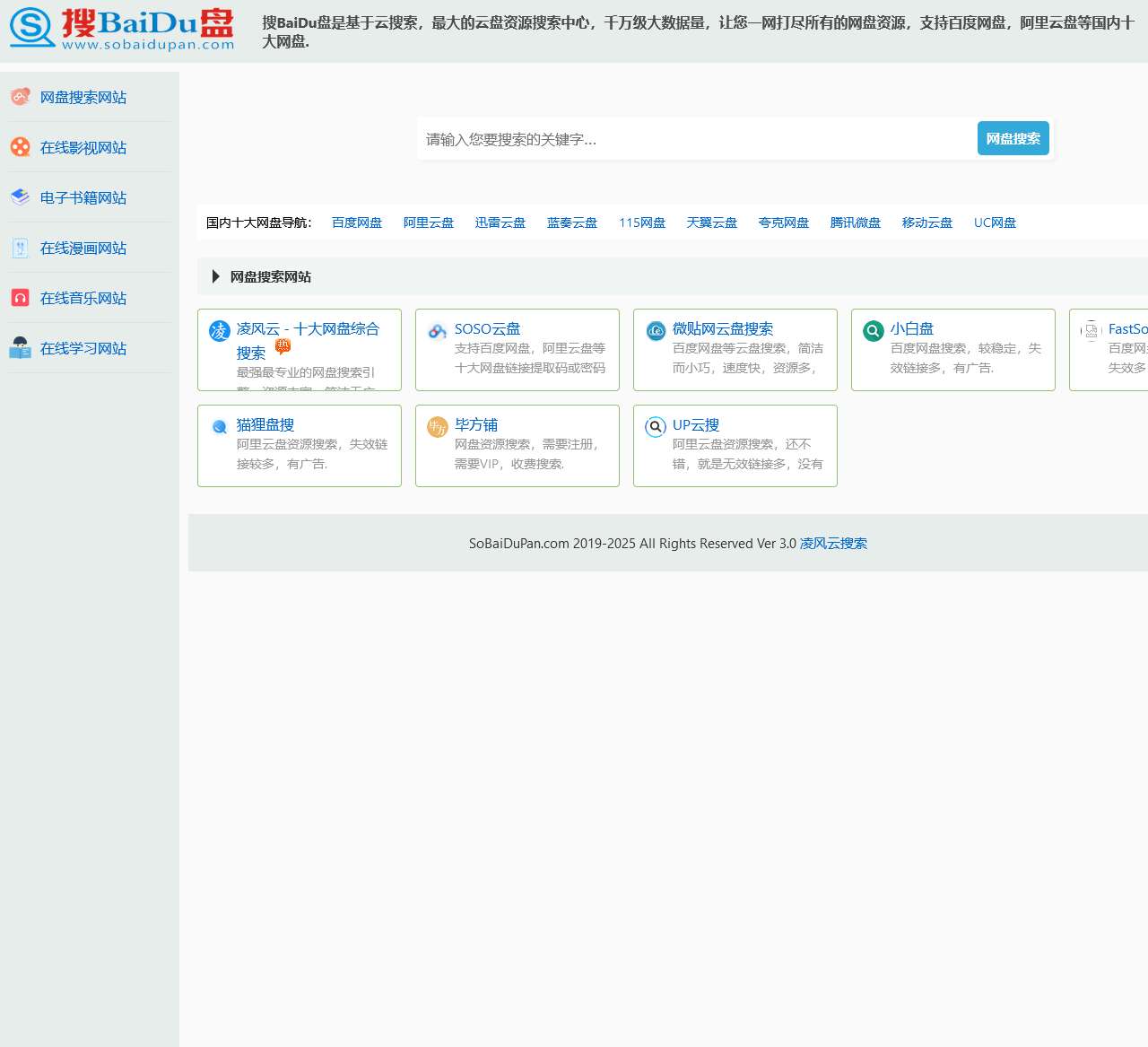Open the 猫狸盘搜 title link
This screenshot has width=1148, height=1047.
[x=265, y=425]
